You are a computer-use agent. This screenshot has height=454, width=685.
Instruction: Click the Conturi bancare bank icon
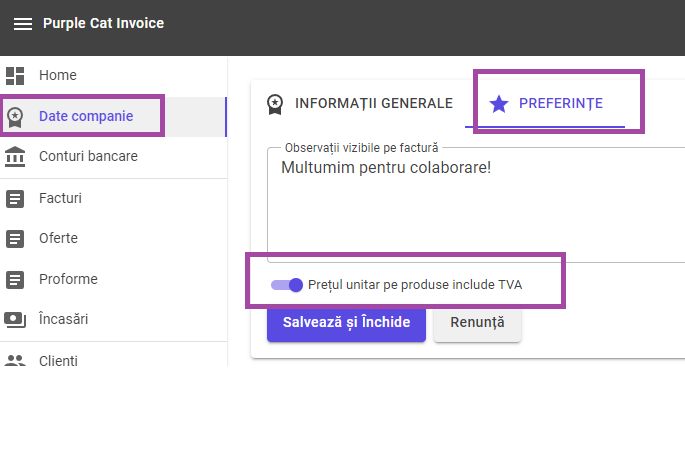[15, 156]
